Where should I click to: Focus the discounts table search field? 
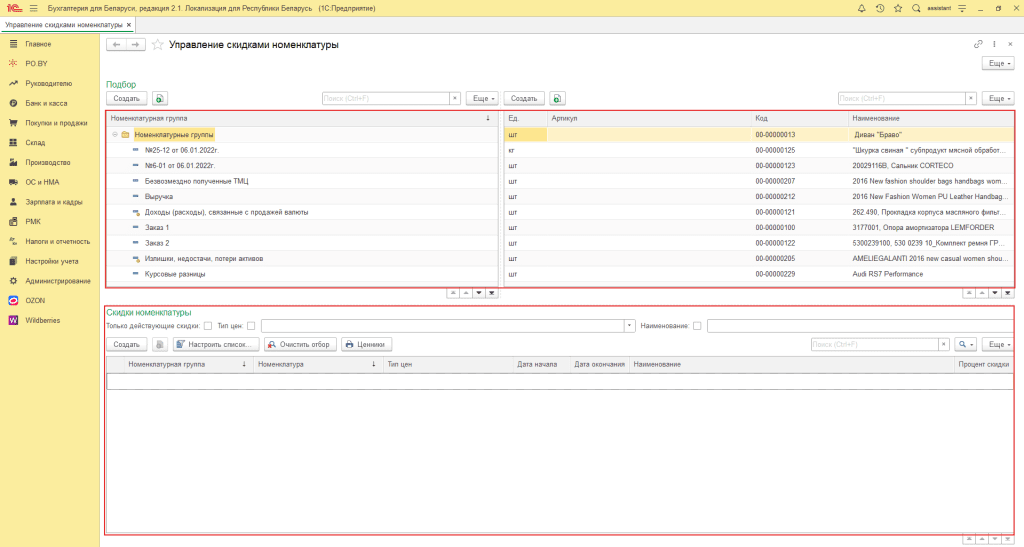(x=875, y=345)
